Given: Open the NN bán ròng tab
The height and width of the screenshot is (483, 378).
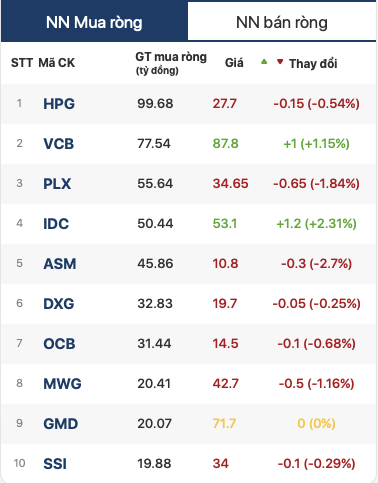Looking at the screenshot, I should (x=282, y=22).
